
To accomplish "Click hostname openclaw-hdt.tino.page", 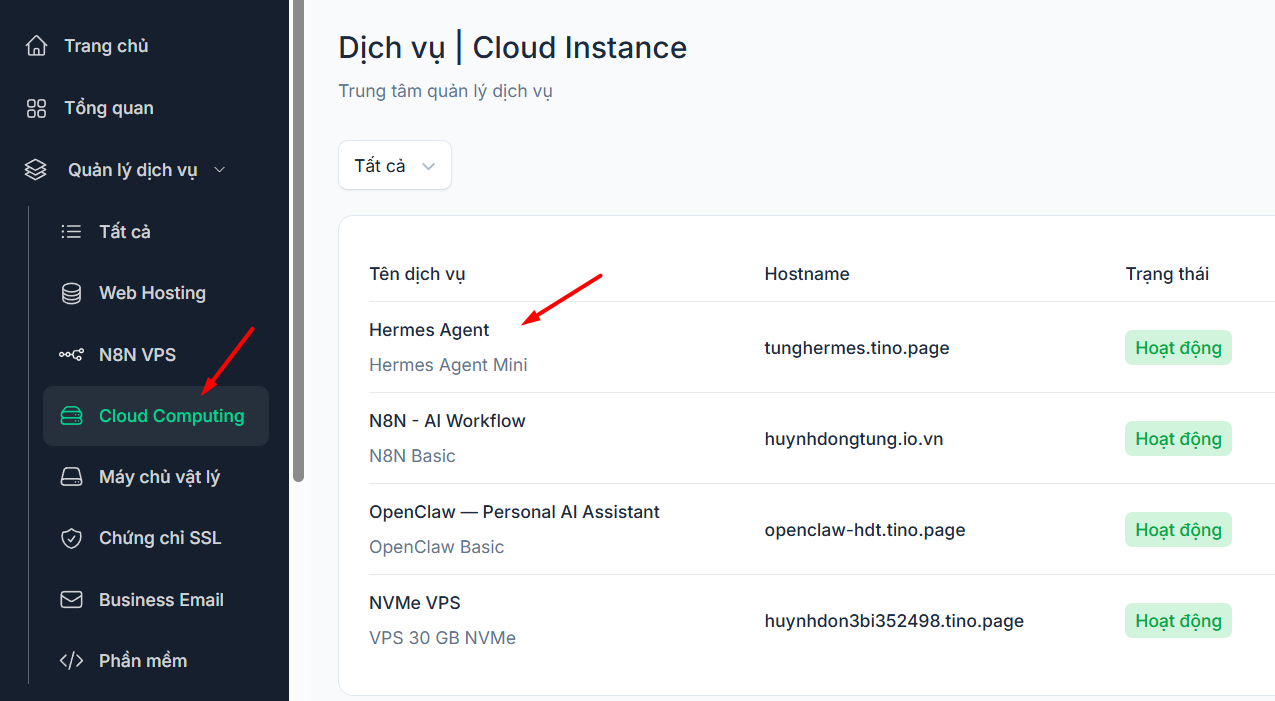I will (865, 530).
